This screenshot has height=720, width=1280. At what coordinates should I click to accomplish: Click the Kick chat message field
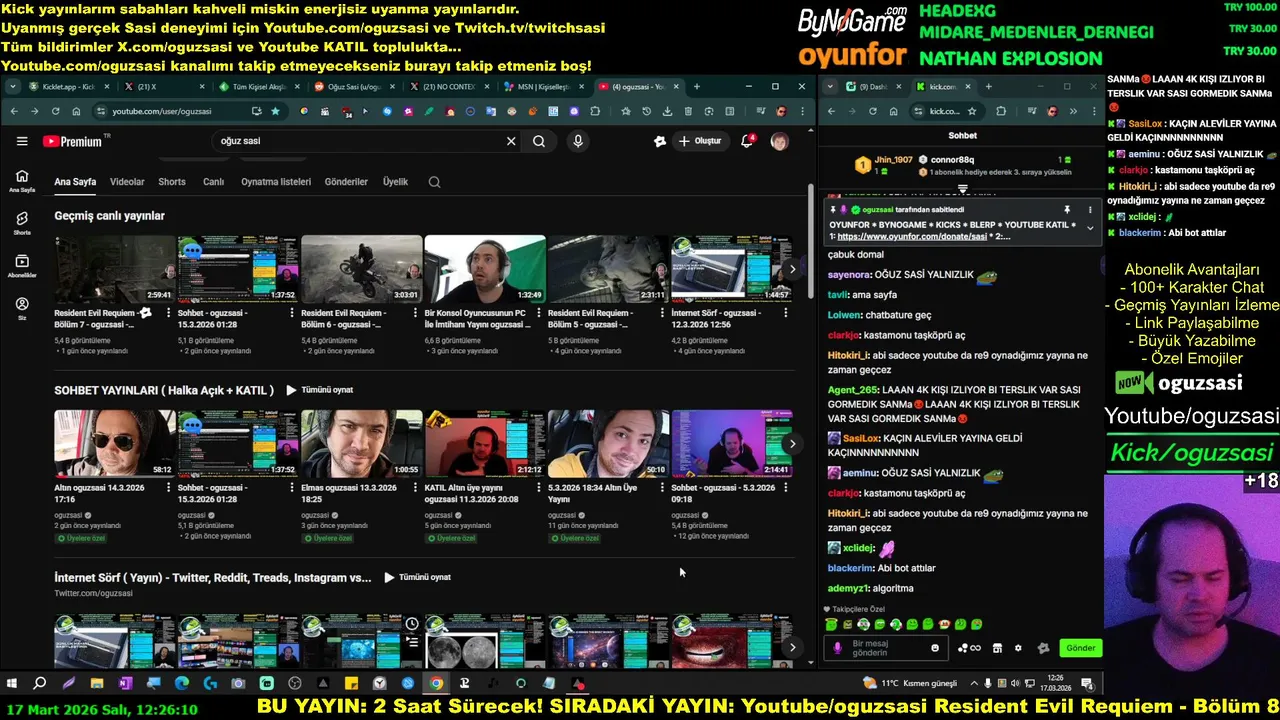(x=885, y=648)
